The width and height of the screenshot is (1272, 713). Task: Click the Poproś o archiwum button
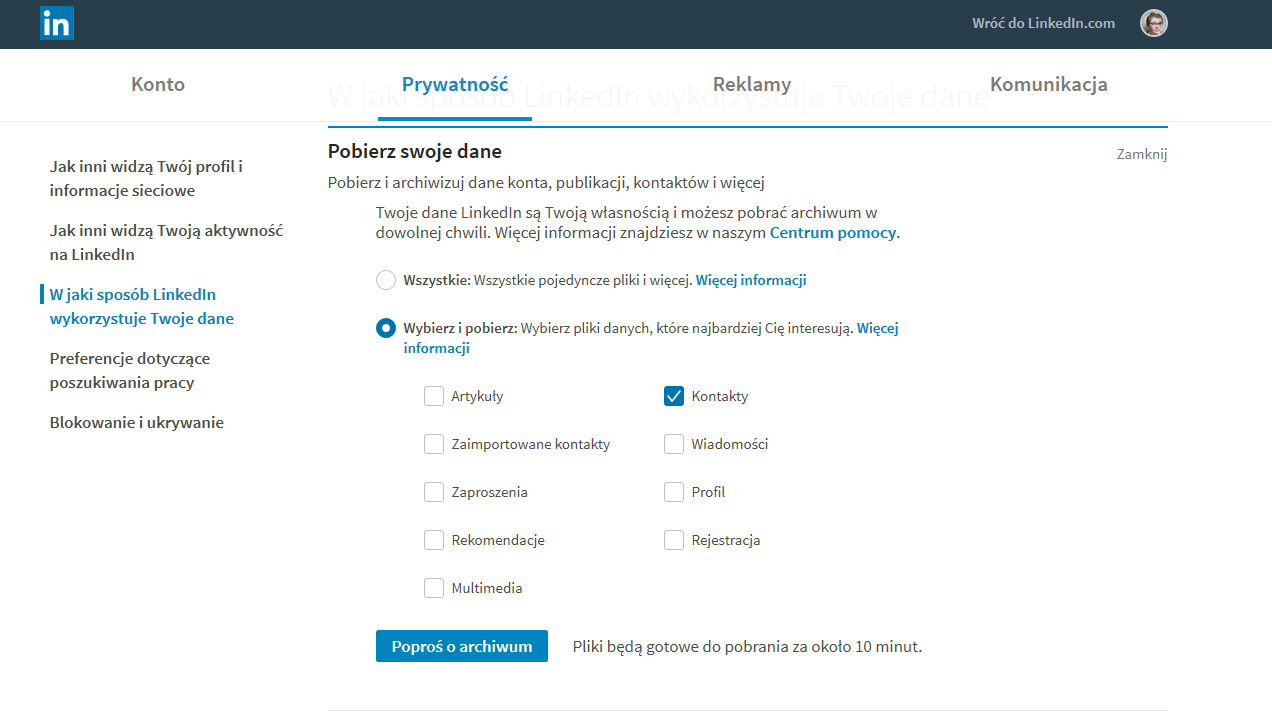pyautogui.click(x=462, y=646)
